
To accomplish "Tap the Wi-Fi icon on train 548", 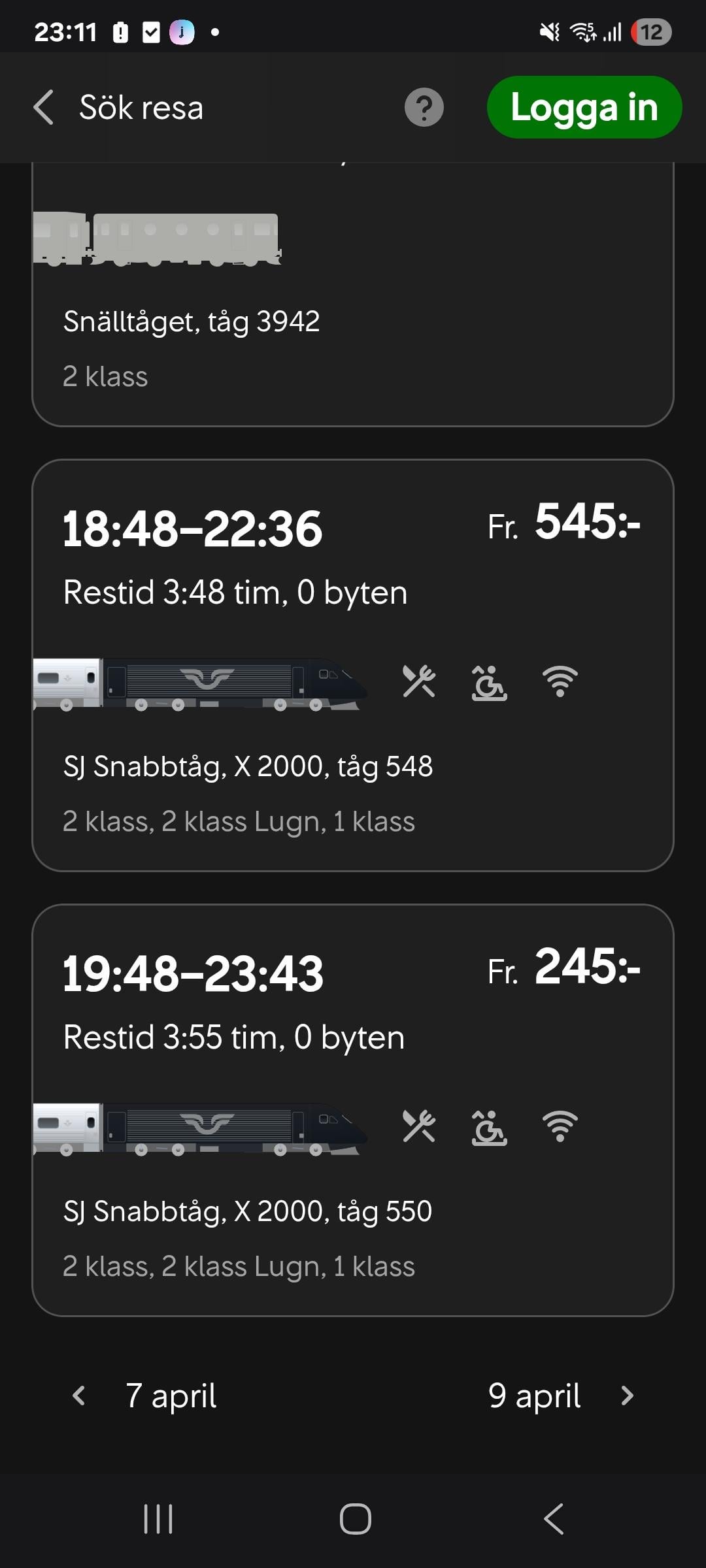I will (560, 682).
